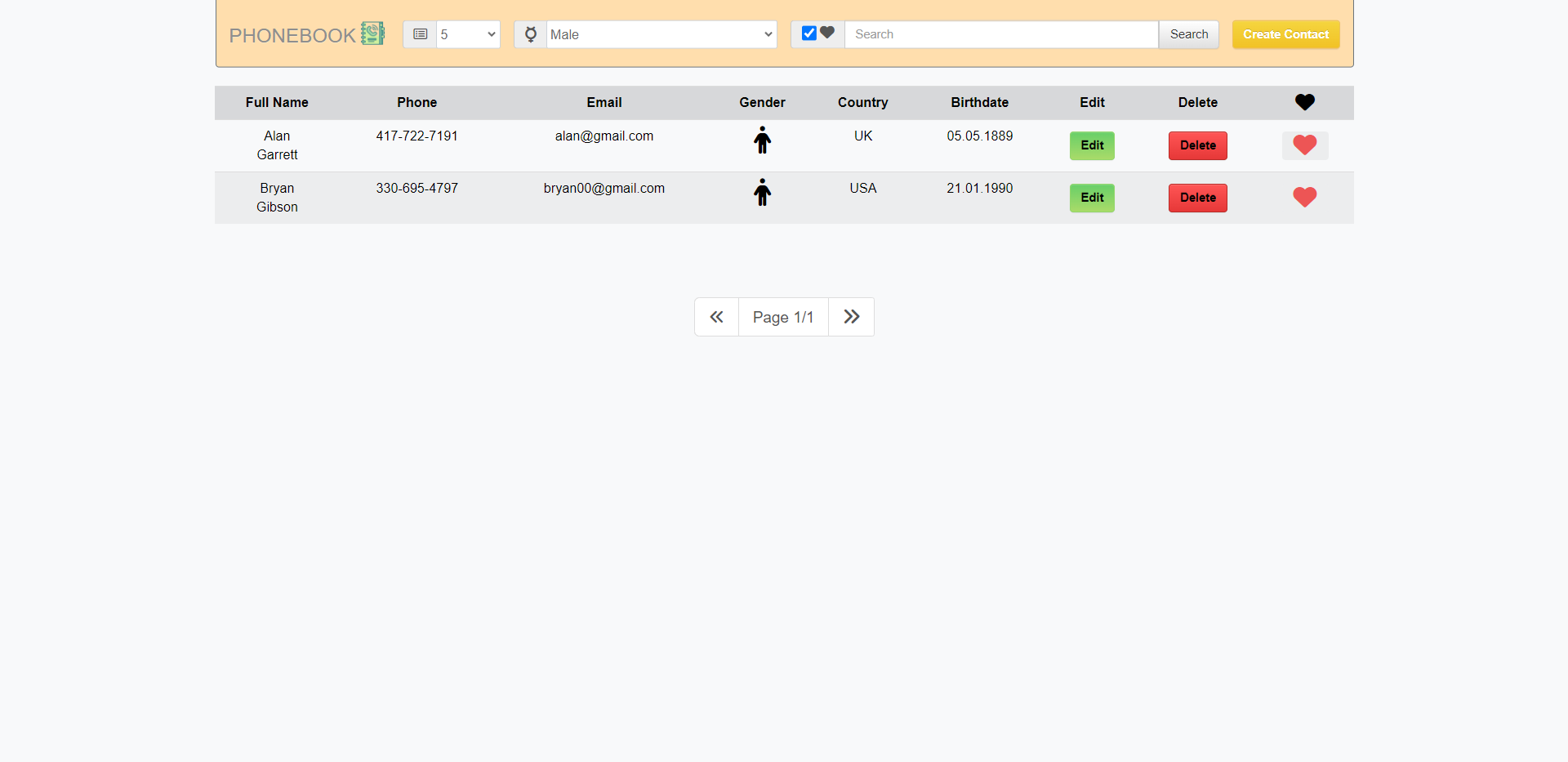Uncheck the favorites filter checkbox
This screenshot has width=1568, height=762.
coord(808,33)
